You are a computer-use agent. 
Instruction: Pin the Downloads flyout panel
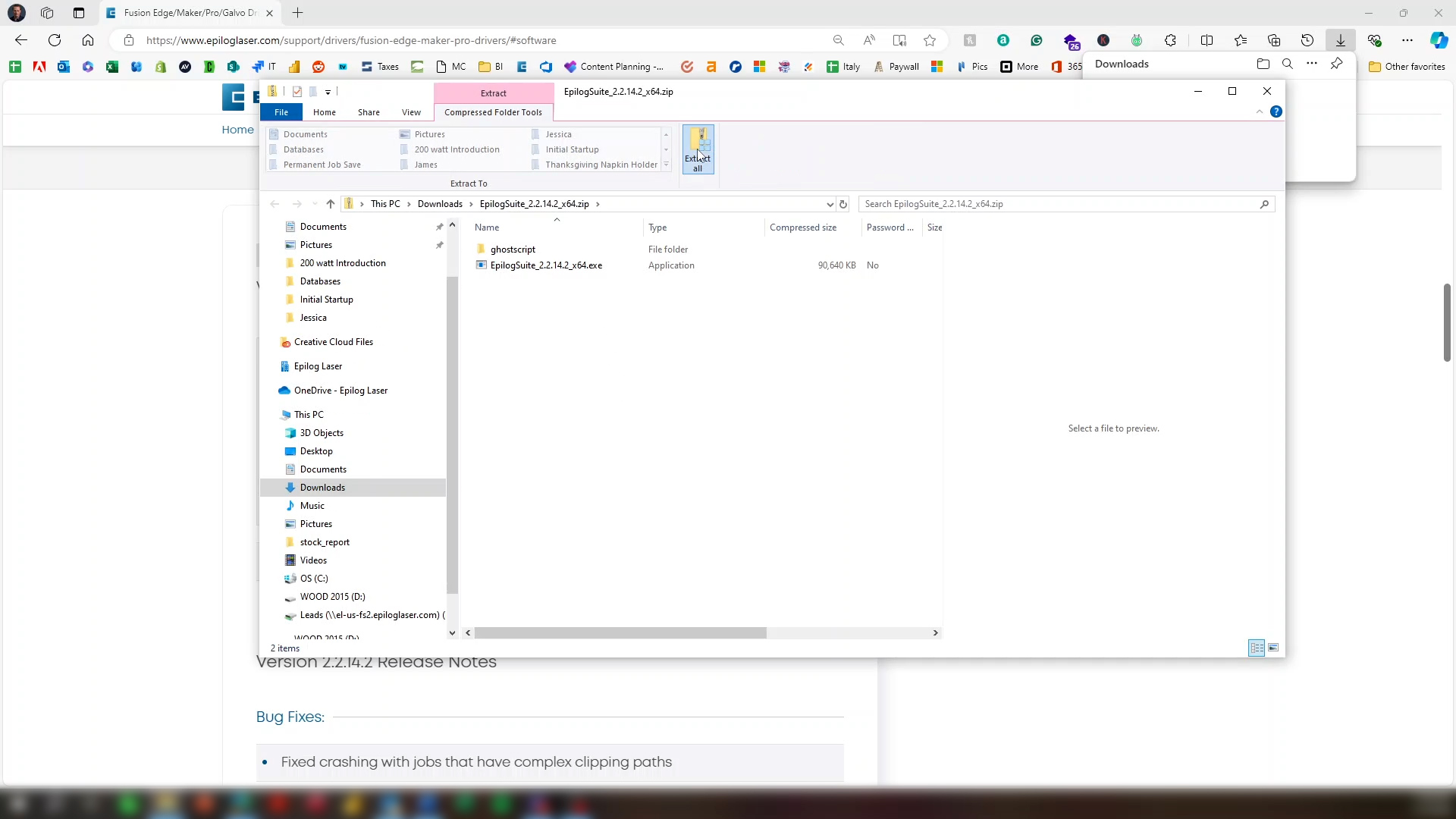coord(1337,64)
